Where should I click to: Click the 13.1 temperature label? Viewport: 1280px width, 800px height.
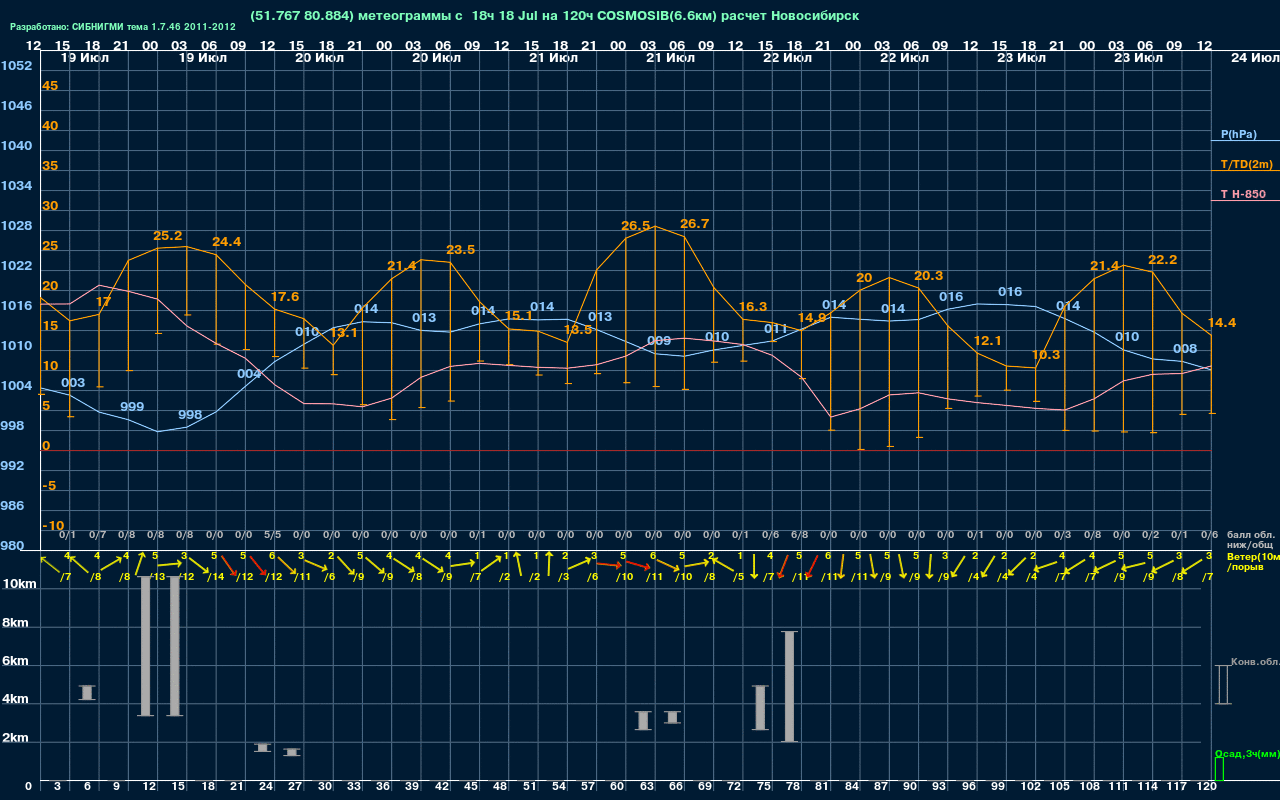point(344,333)
